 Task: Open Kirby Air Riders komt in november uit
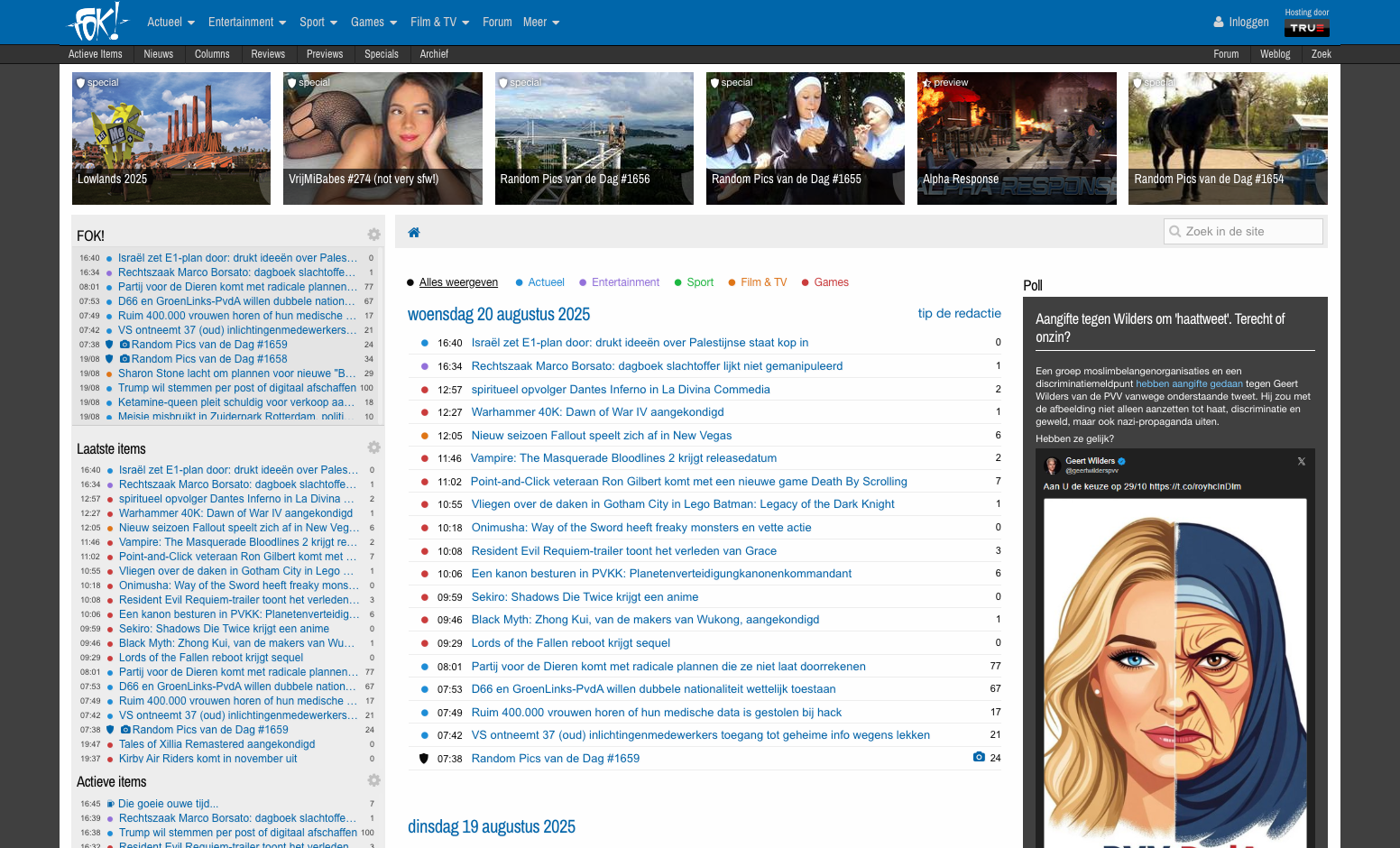point(208,759)
